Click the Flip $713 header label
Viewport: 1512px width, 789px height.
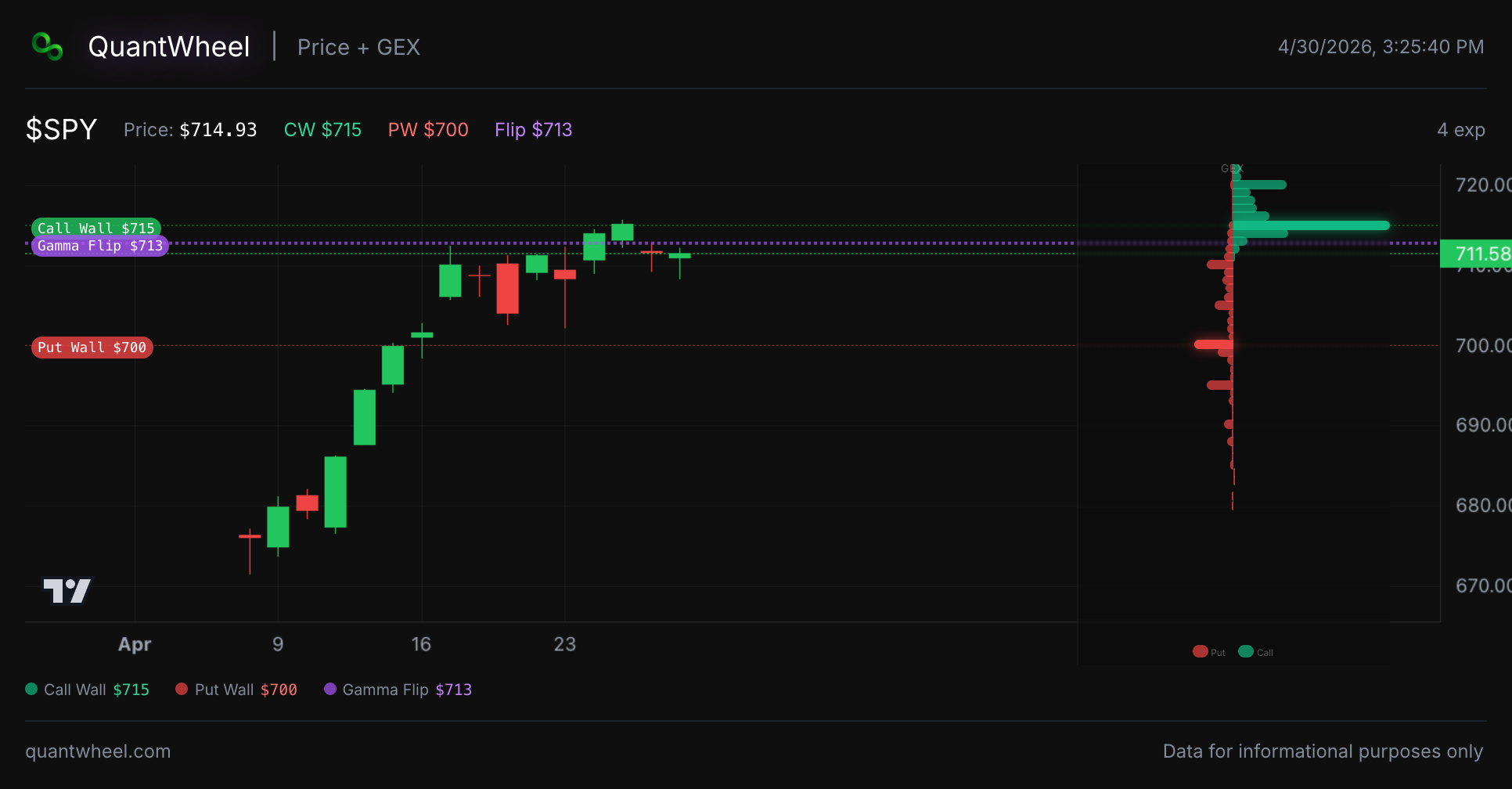(533, 130)
